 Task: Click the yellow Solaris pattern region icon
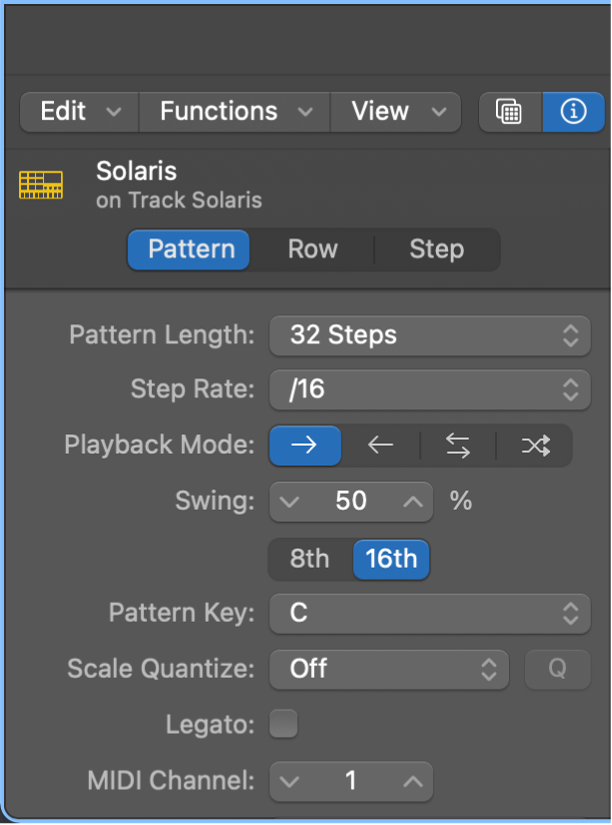point(41,185)
